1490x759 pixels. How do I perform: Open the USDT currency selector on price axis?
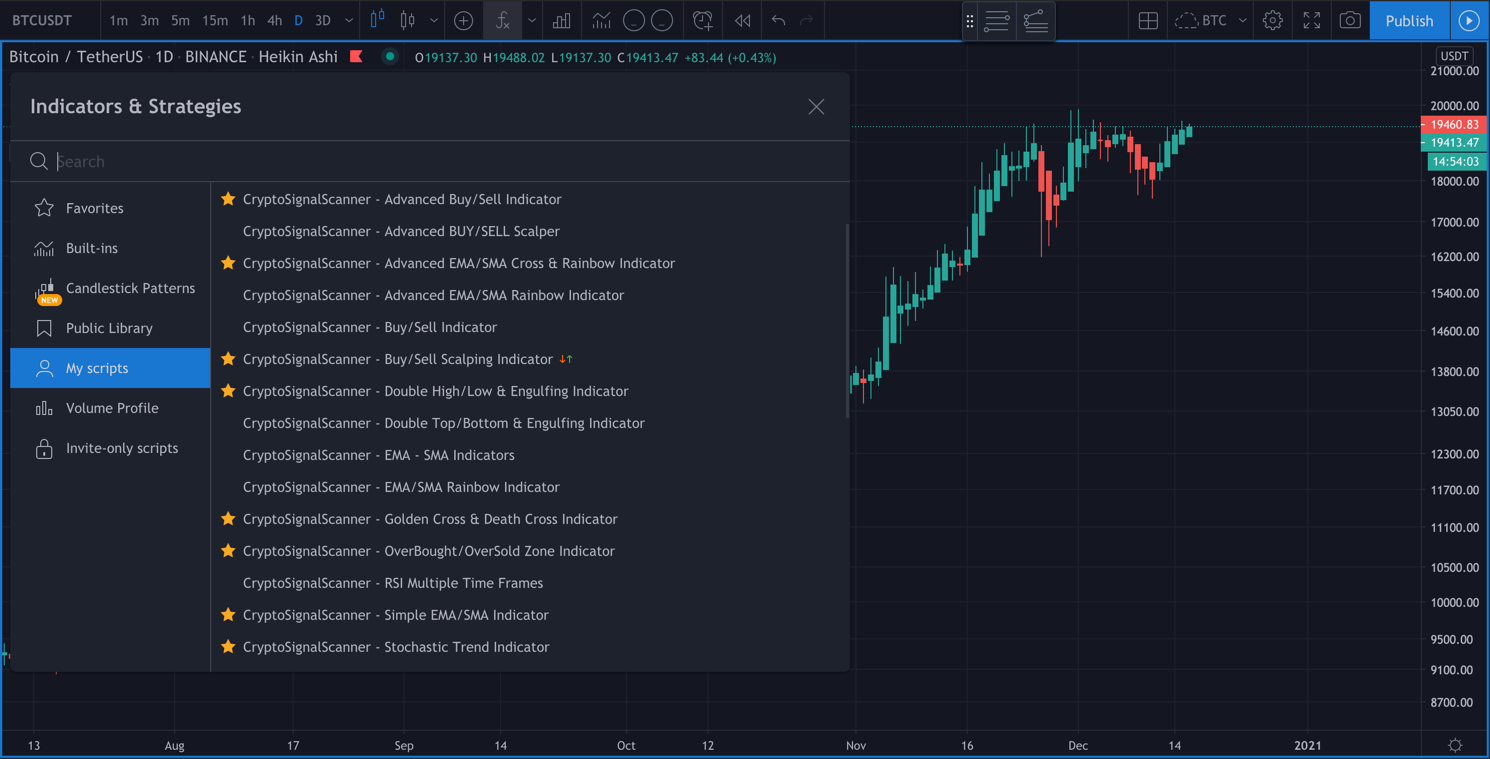(x=1454, y=56)
